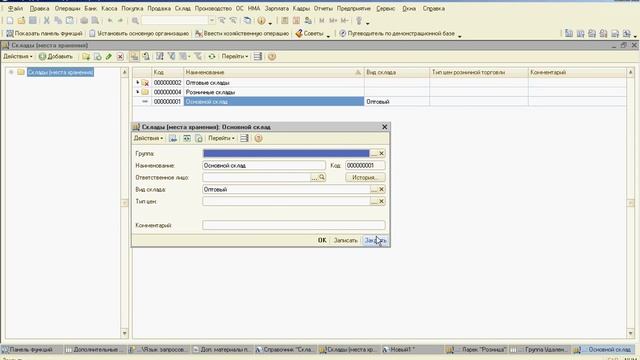Click the list scrollbar down arrow

pyautogui.click(x=631, y=333)
